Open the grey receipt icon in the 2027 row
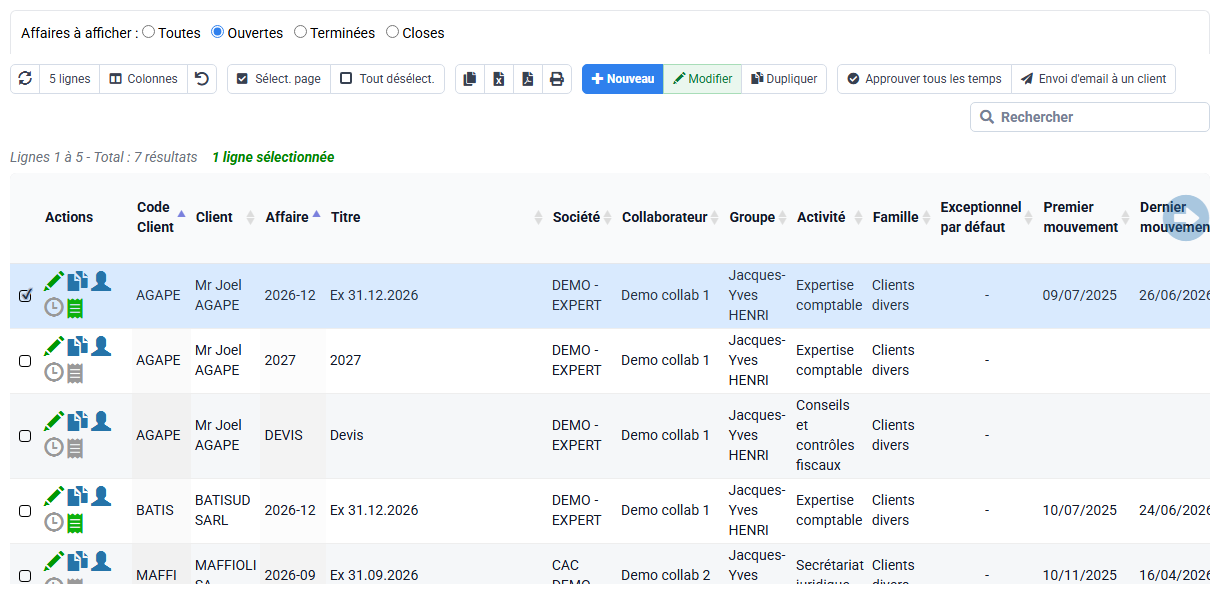1220x604 pixels. (75, 373)
